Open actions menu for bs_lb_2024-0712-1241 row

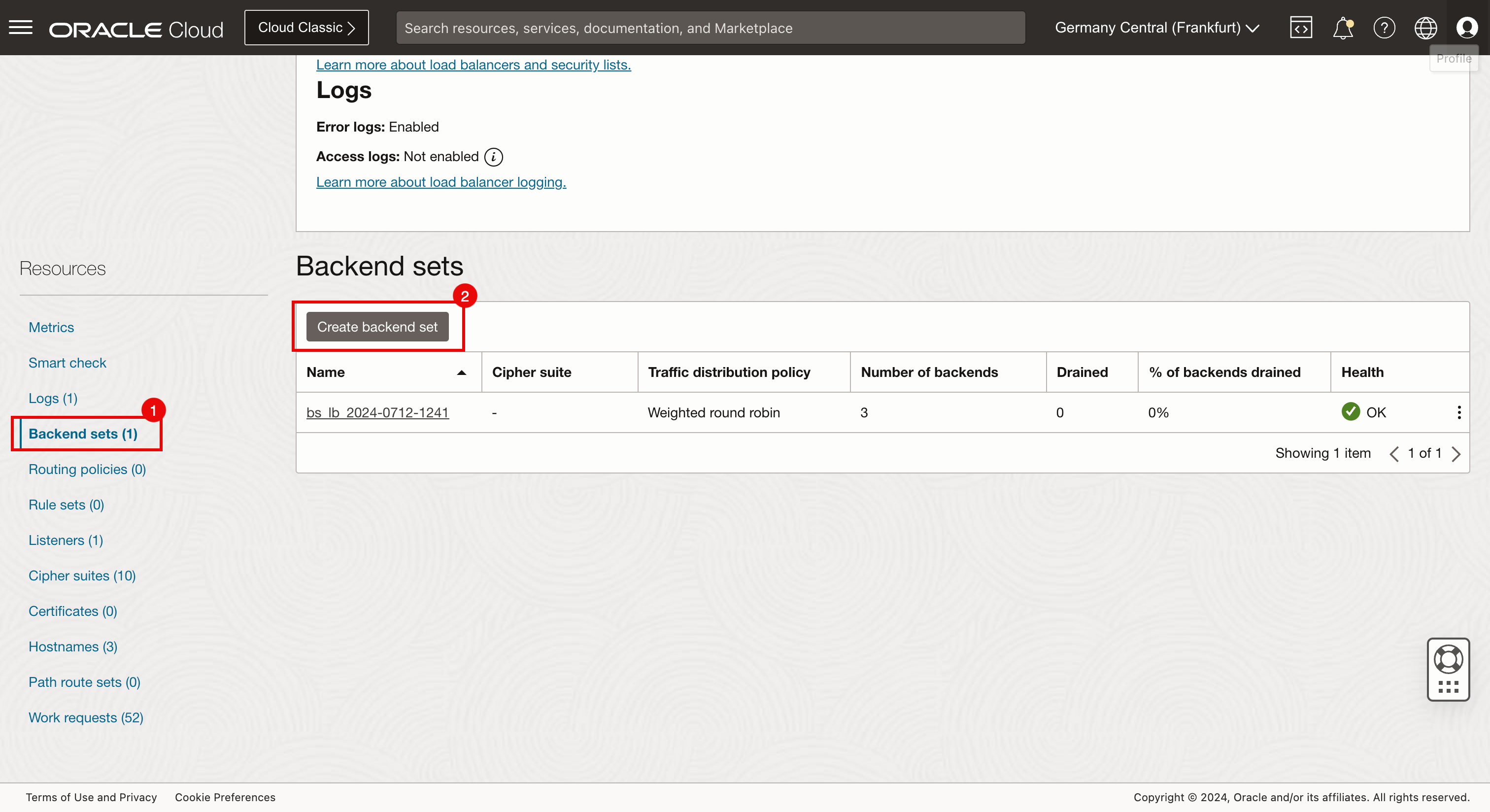tap(1459, 412)
